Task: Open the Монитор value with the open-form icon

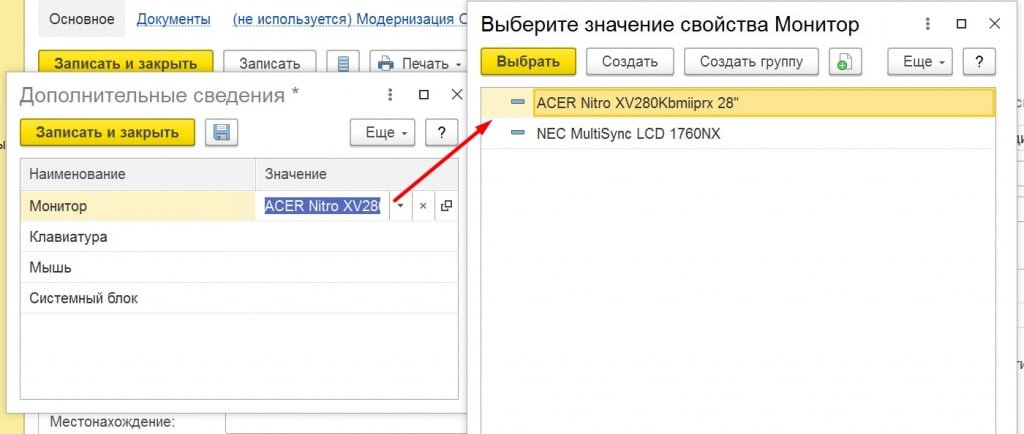Action: tap(446, 206)
